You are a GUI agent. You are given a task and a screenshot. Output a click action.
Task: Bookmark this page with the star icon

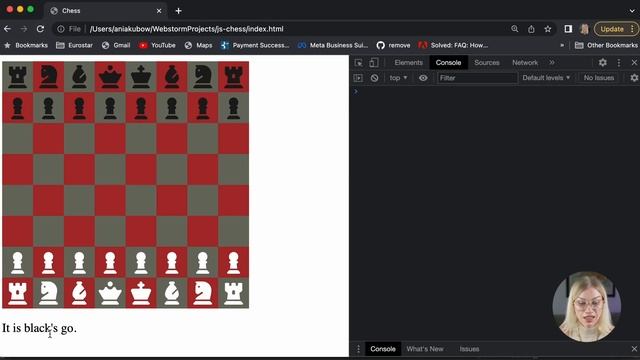[548, 29]
